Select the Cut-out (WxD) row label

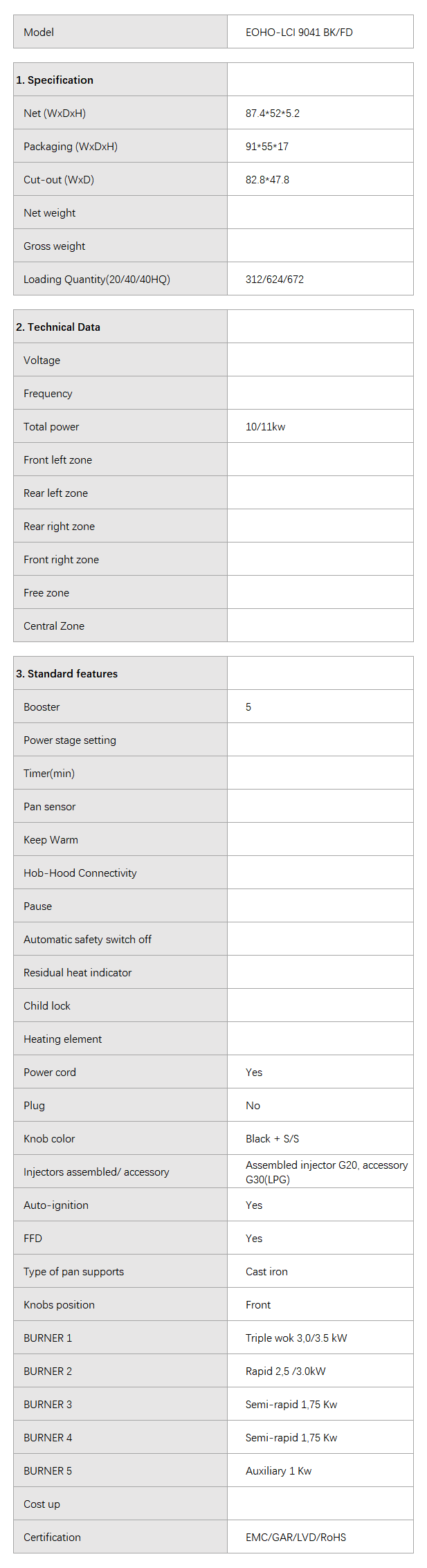click(x=59, y=180)
